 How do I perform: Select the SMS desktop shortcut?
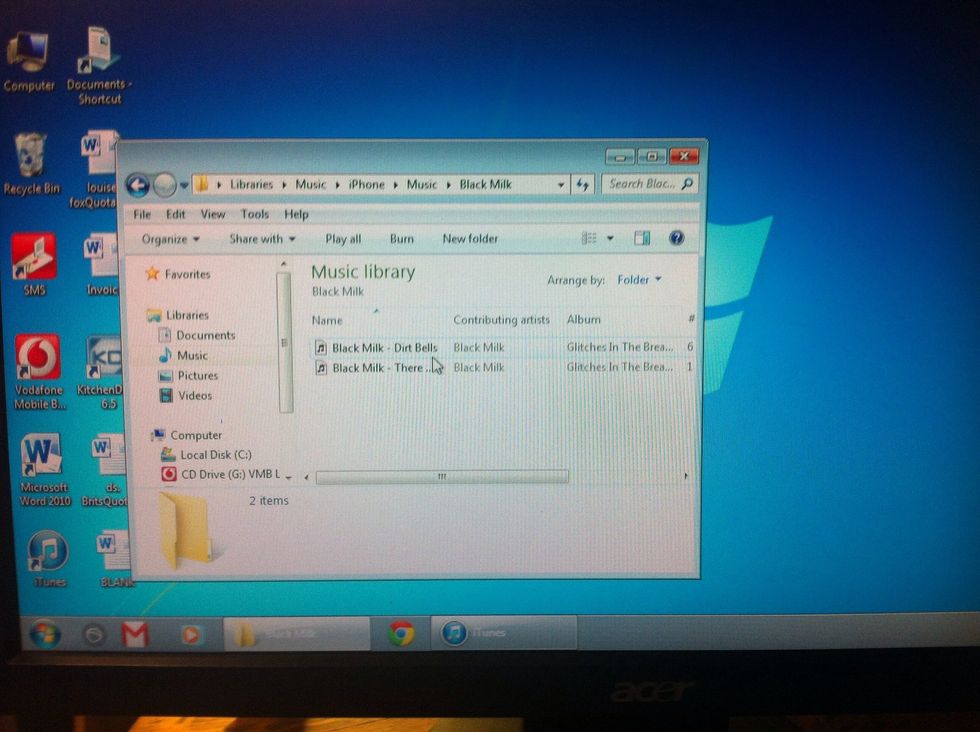coord(34,264)
